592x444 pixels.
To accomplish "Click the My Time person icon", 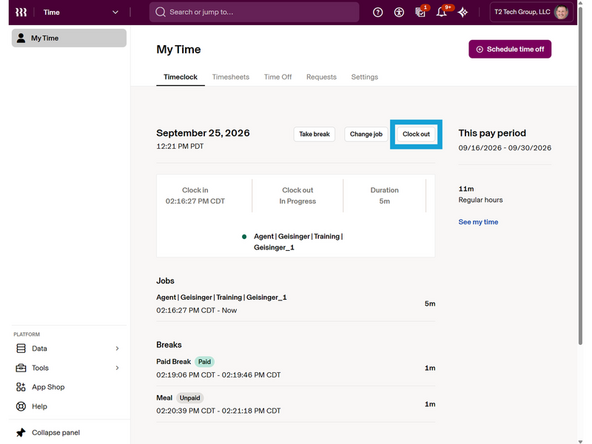I will 21,38.
